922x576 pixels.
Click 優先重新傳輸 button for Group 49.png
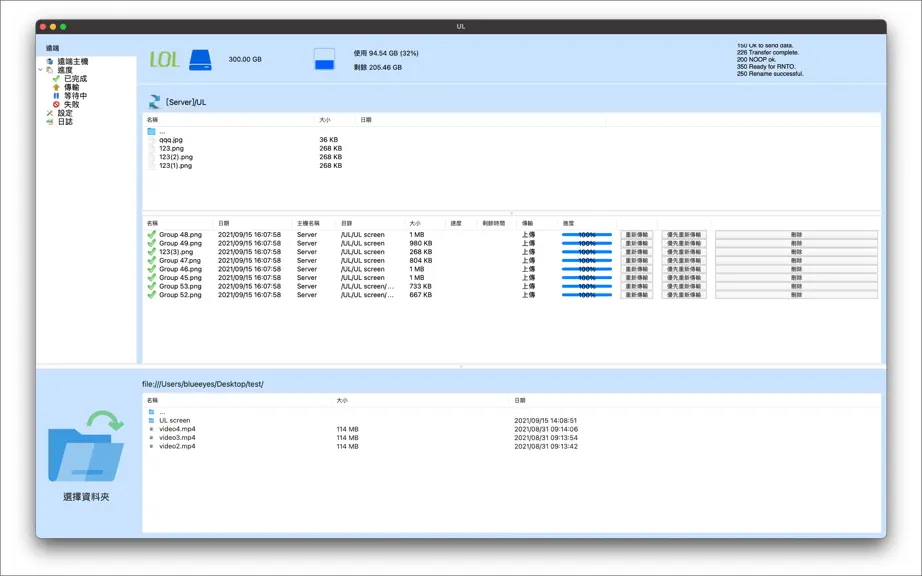(684, 243)
